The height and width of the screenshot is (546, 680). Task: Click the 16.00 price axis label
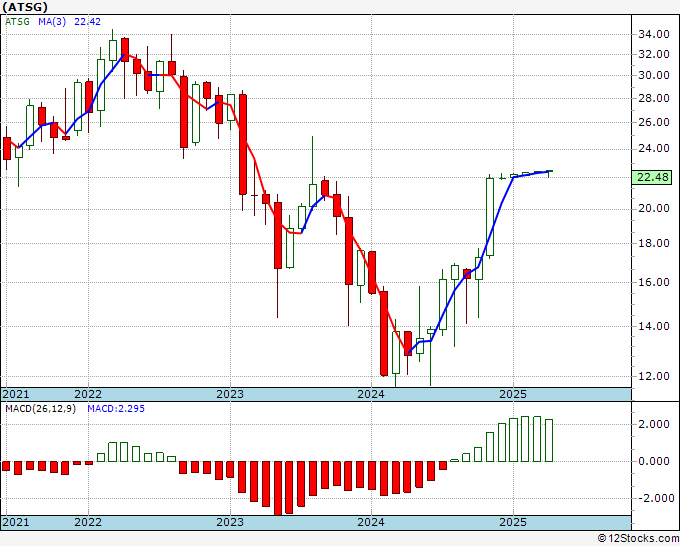654,282
